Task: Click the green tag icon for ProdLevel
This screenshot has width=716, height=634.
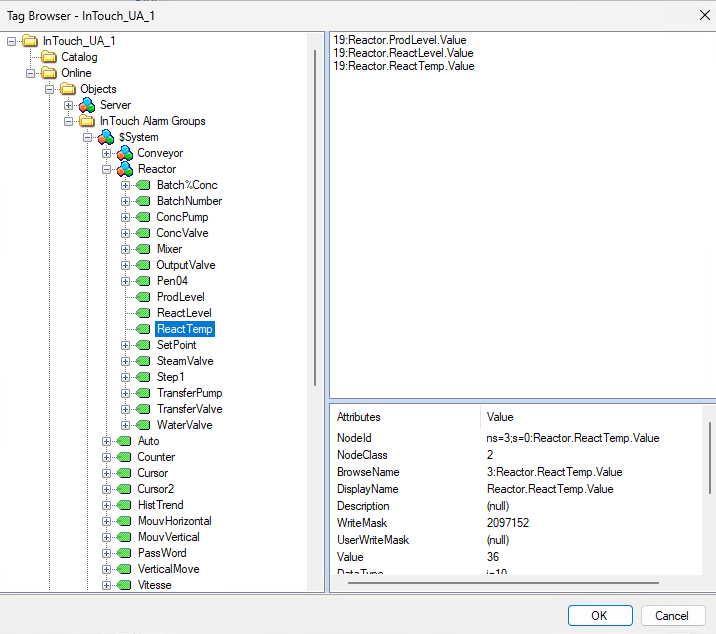Action: point(143,297)
